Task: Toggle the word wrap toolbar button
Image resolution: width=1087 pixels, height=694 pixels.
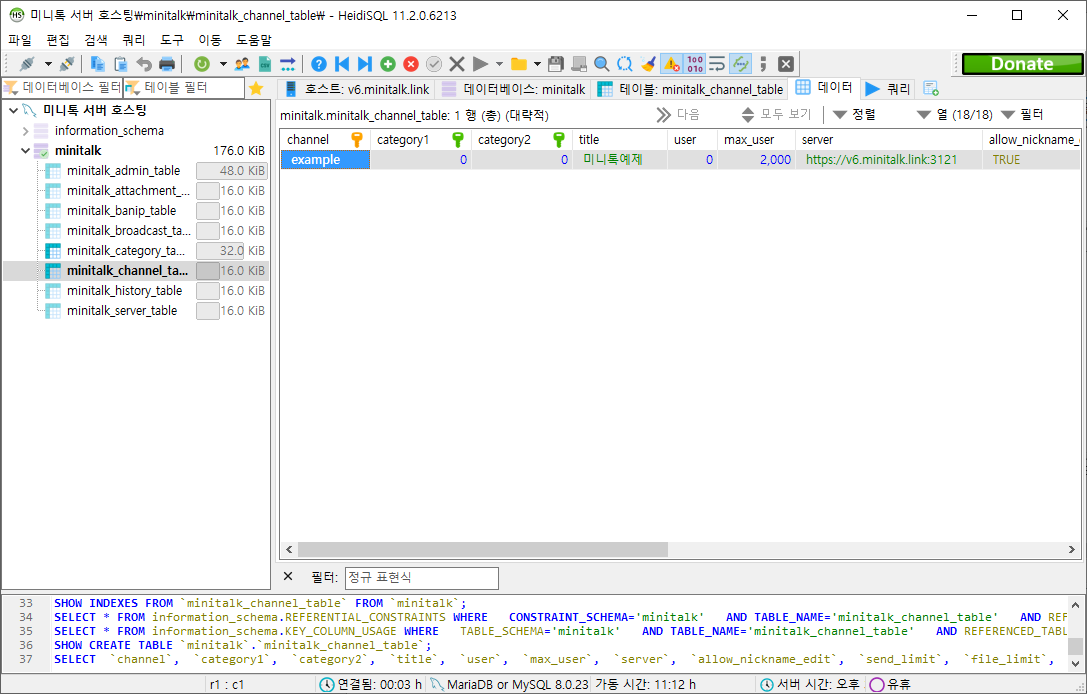Action: 718,64
